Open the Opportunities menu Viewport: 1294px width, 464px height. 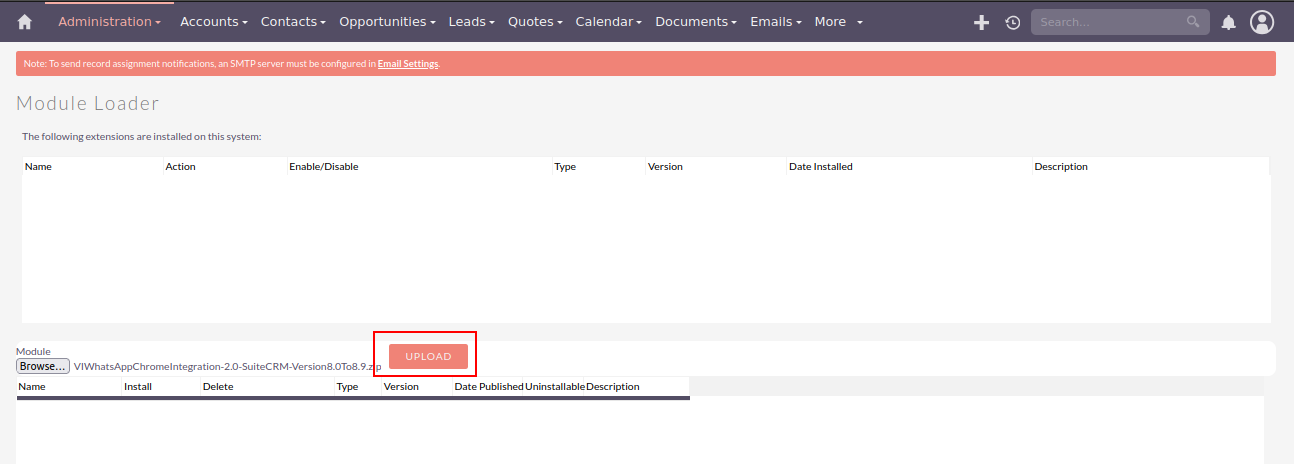click(x=387, y=21)
